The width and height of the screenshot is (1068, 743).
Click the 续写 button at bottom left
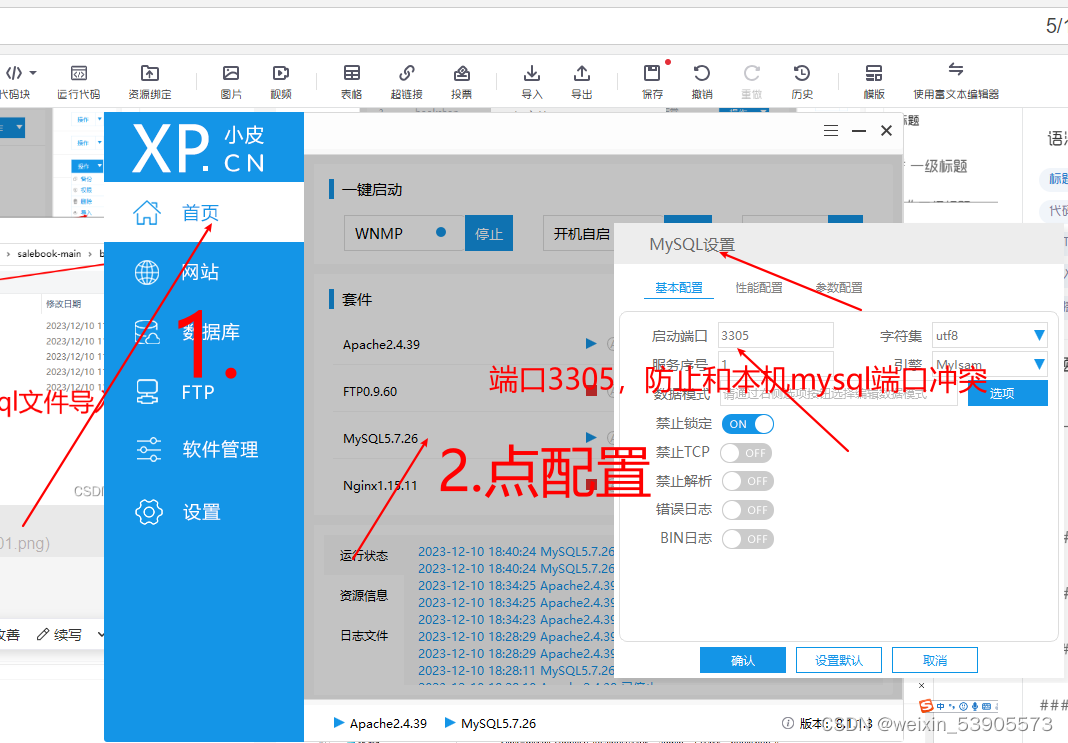pyautogui.click(x=59, y=635)
